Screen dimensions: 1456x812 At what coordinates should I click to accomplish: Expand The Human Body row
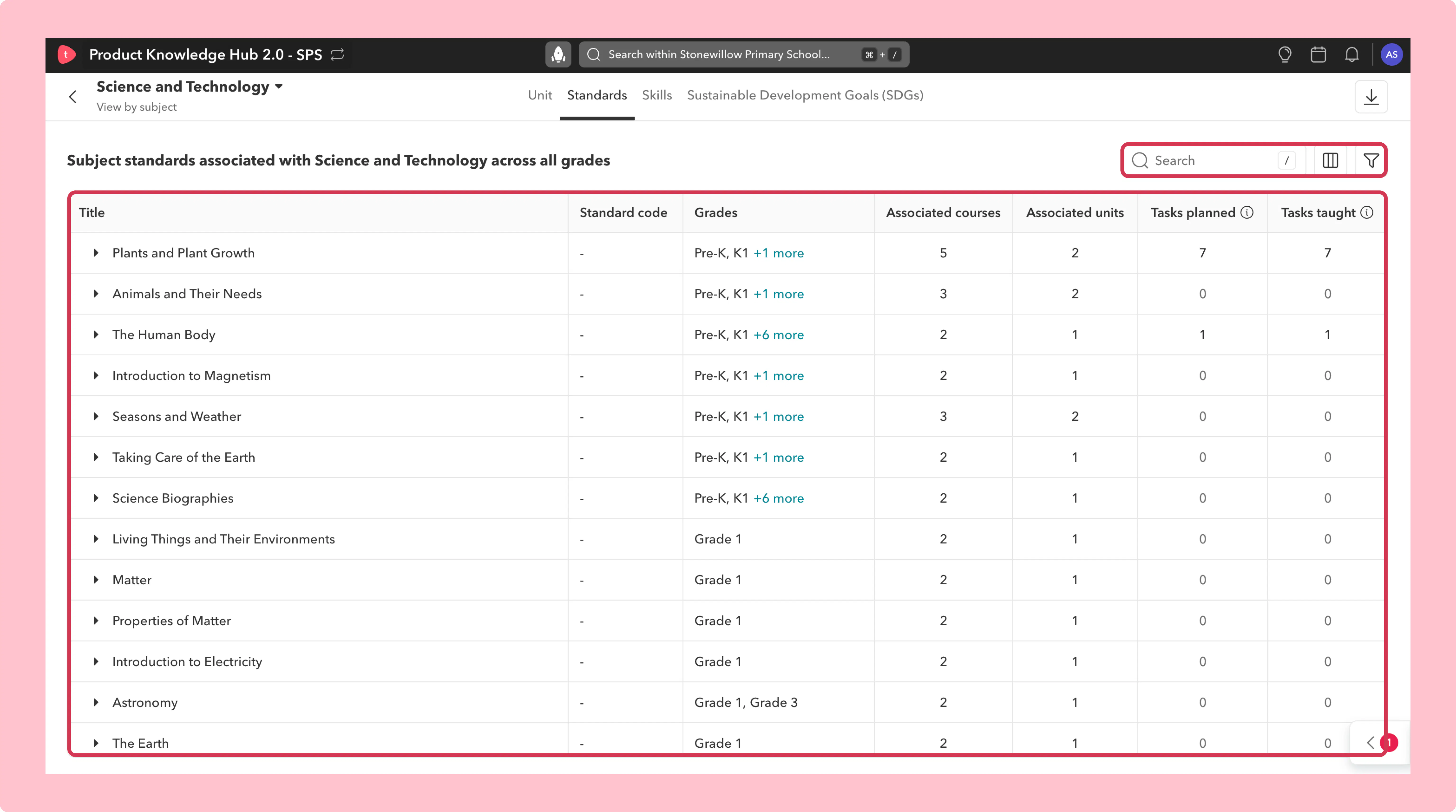tap(96, 334)
